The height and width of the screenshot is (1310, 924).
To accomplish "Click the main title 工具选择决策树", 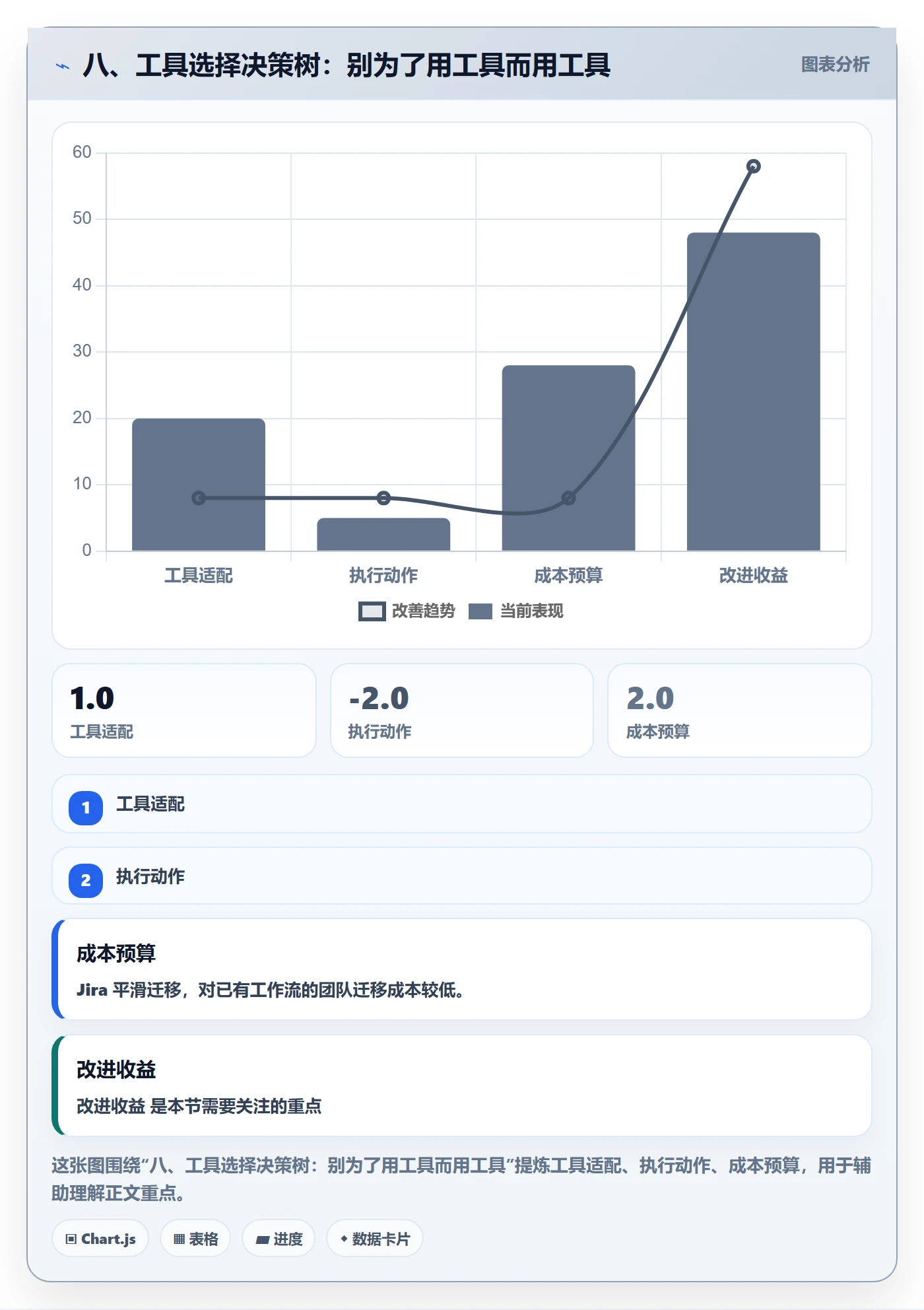I will click(x=346, y=65).
